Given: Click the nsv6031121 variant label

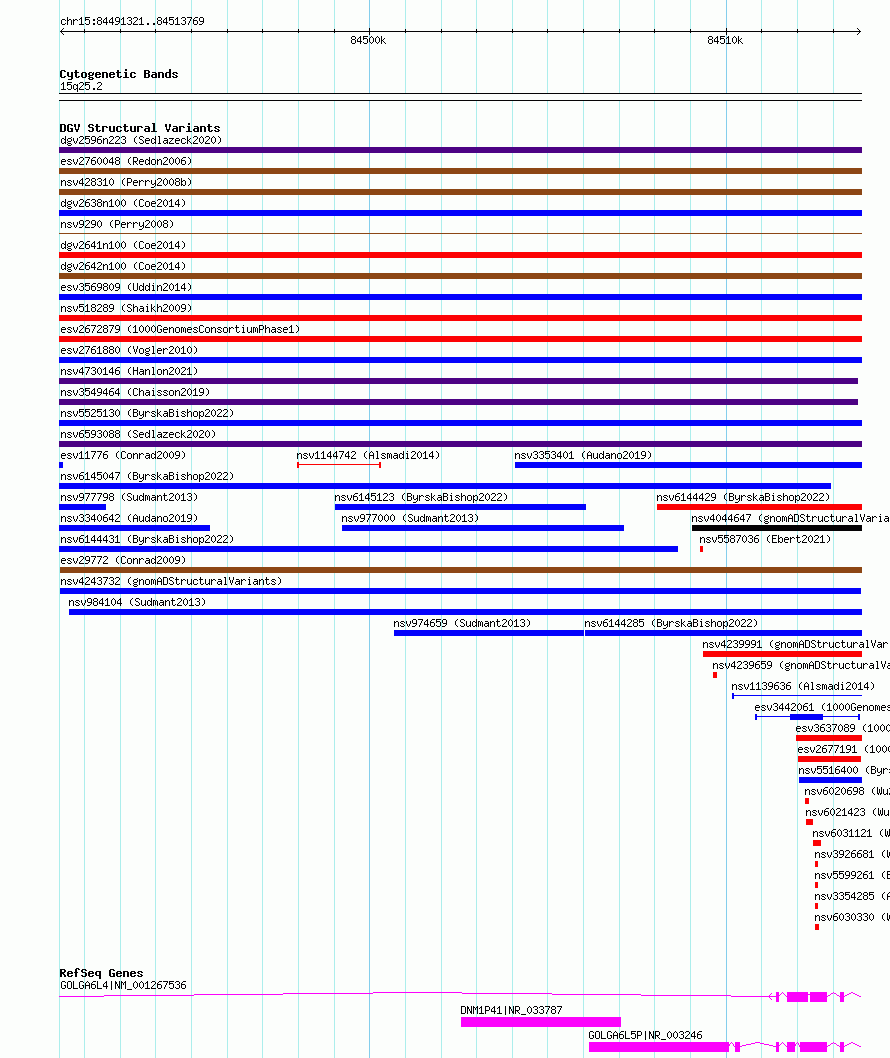Looking at the screenshot, I should coord(851,833).
